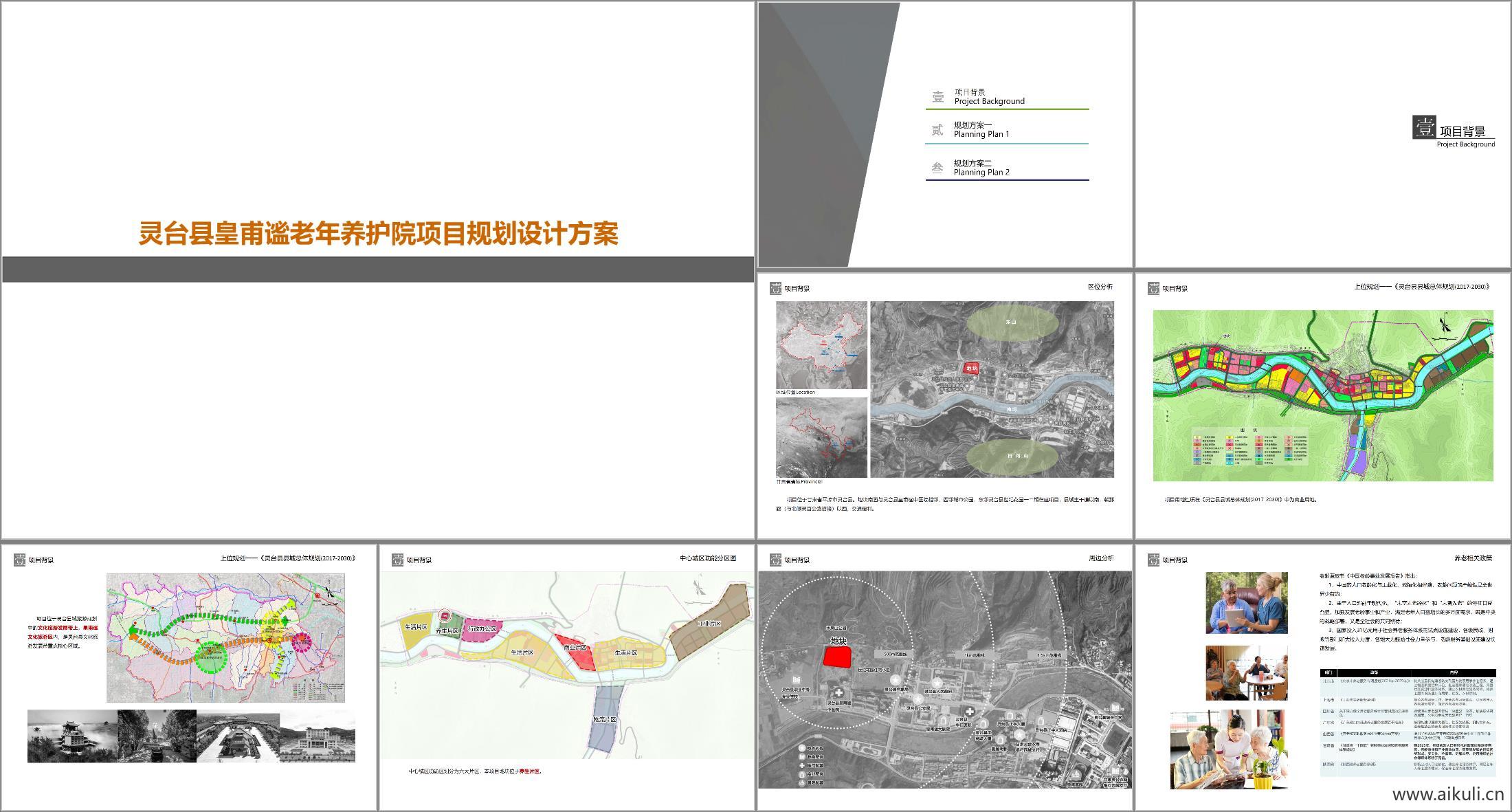Click the star icon above 灵台县公安局
The width and height of the screenshot is (1512, 812).
click(x=918, y=699)
